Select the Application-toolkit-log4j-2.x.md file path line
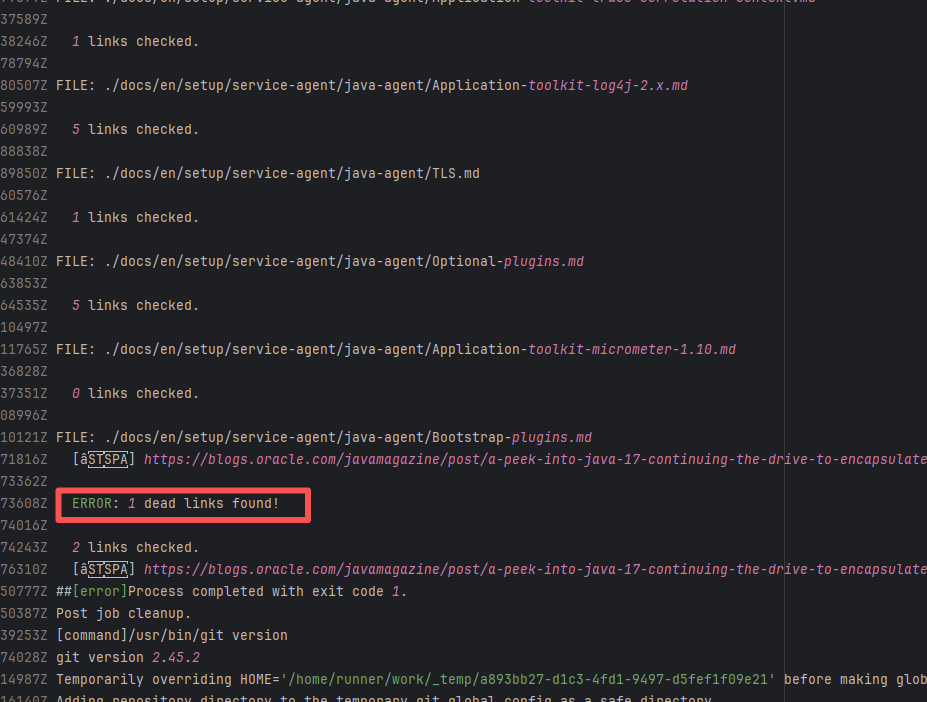927x702 pixels. tap(372, 85)
